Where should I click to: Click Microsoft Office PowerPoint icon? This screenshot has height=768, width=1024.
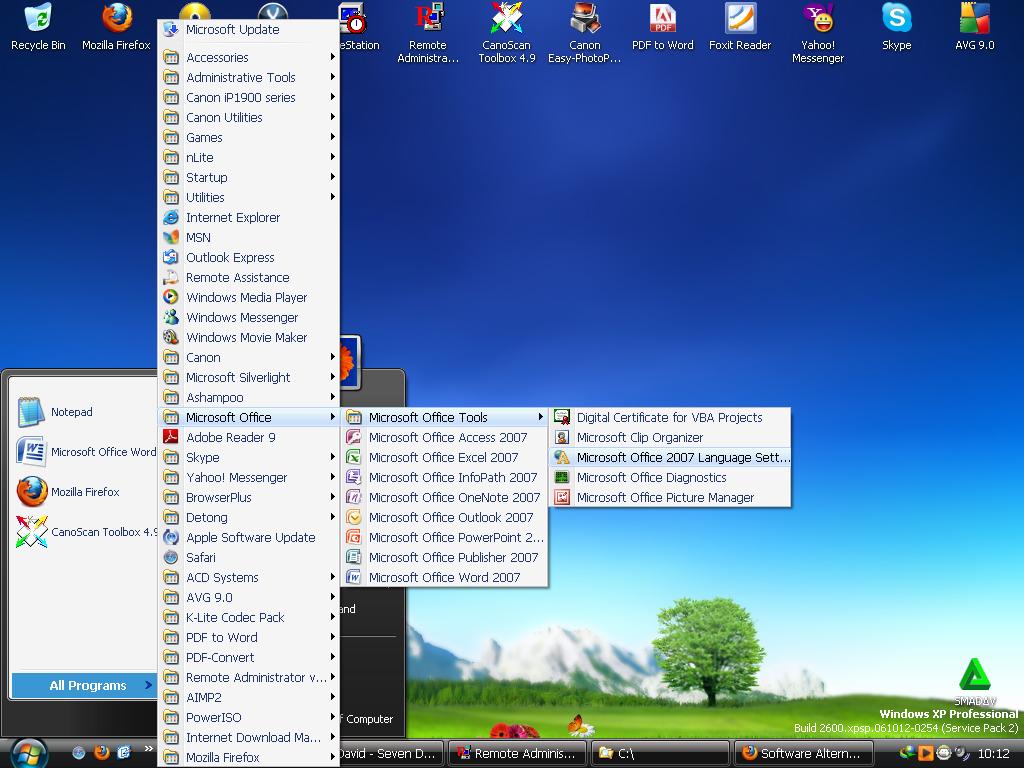coord(354,537)
